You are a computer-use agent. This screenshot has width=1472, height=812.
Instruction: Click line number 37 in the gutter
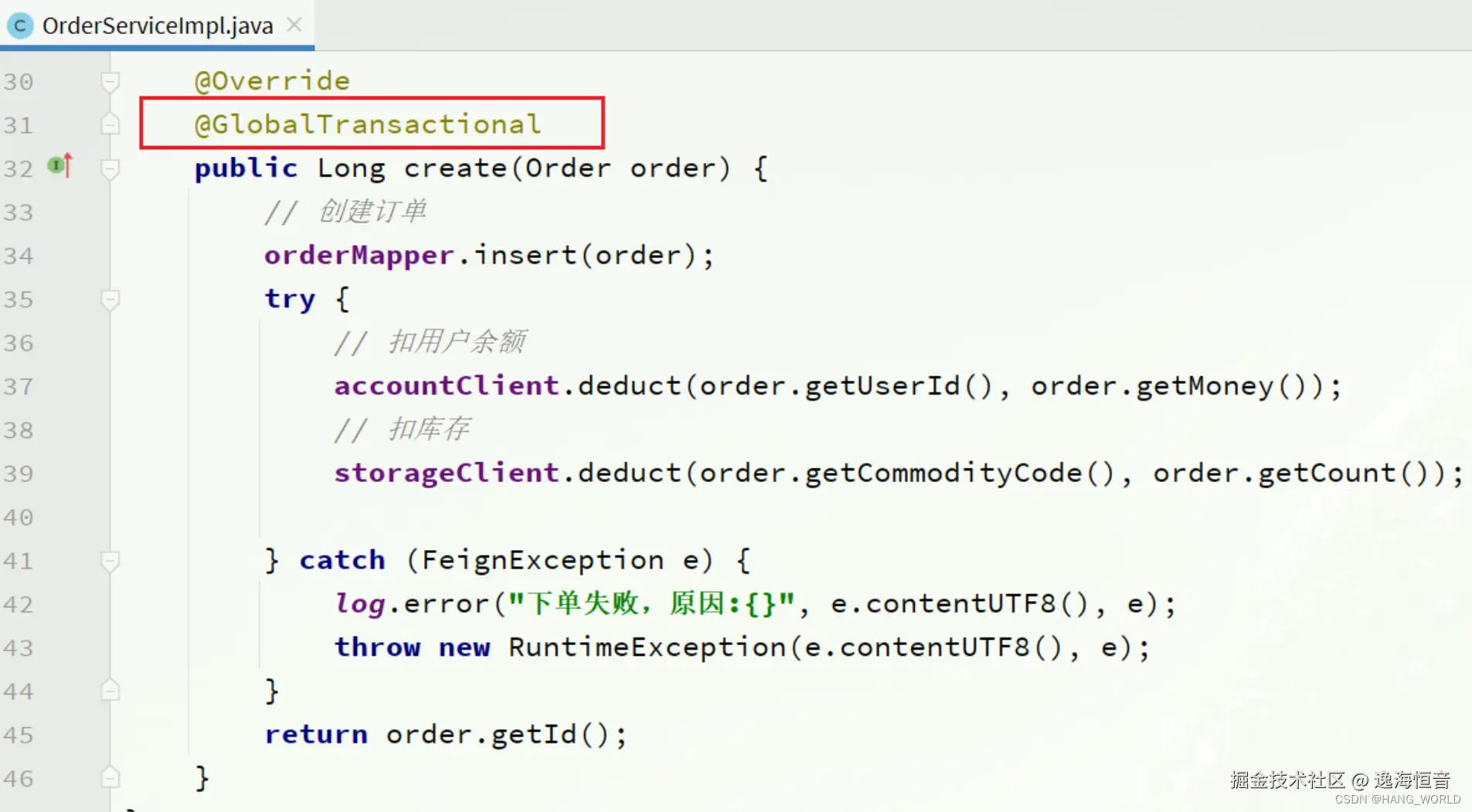point(19,386)
